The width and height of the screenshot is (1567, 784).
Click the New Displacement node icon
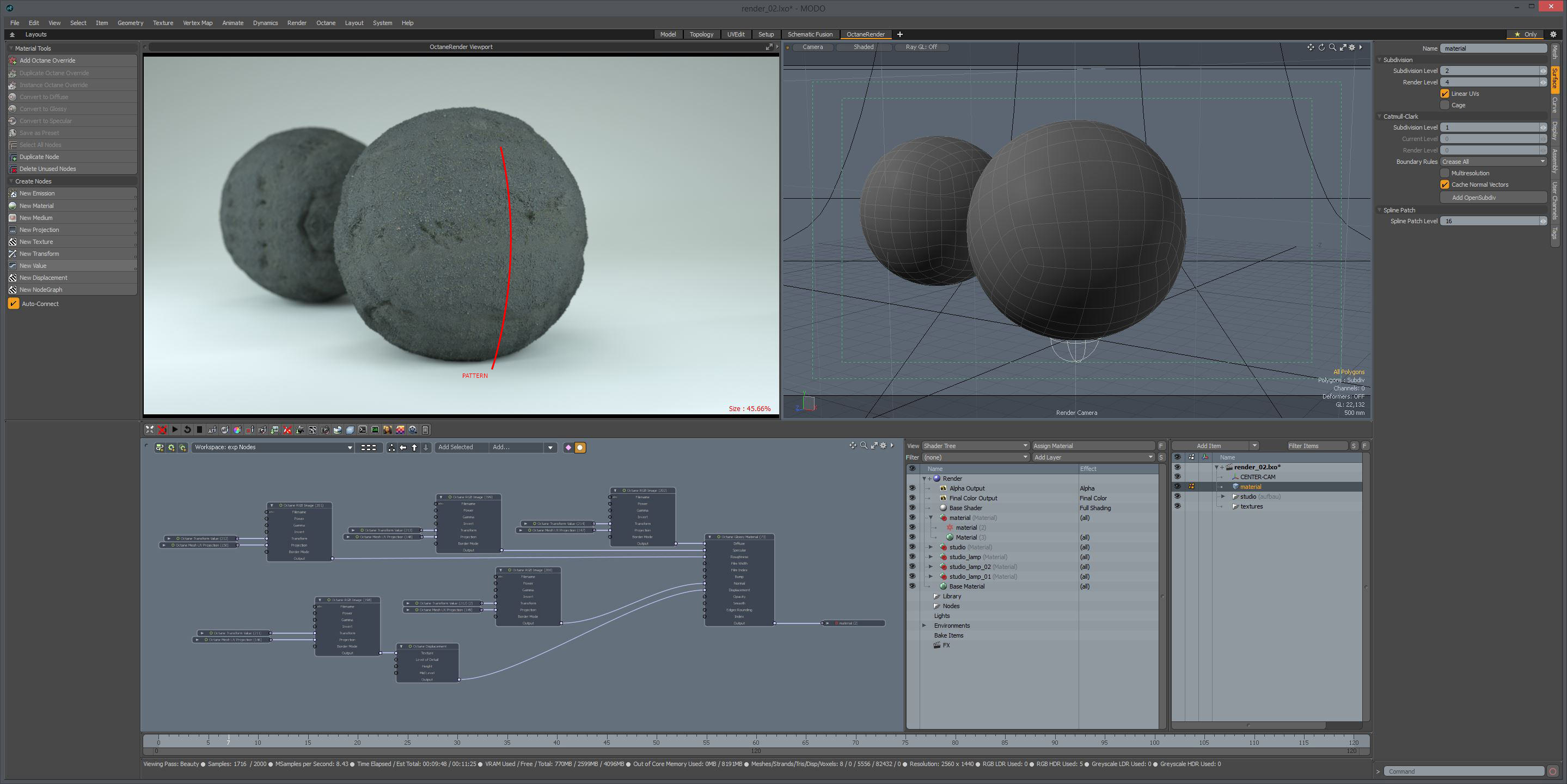click(x=12, y=278)
